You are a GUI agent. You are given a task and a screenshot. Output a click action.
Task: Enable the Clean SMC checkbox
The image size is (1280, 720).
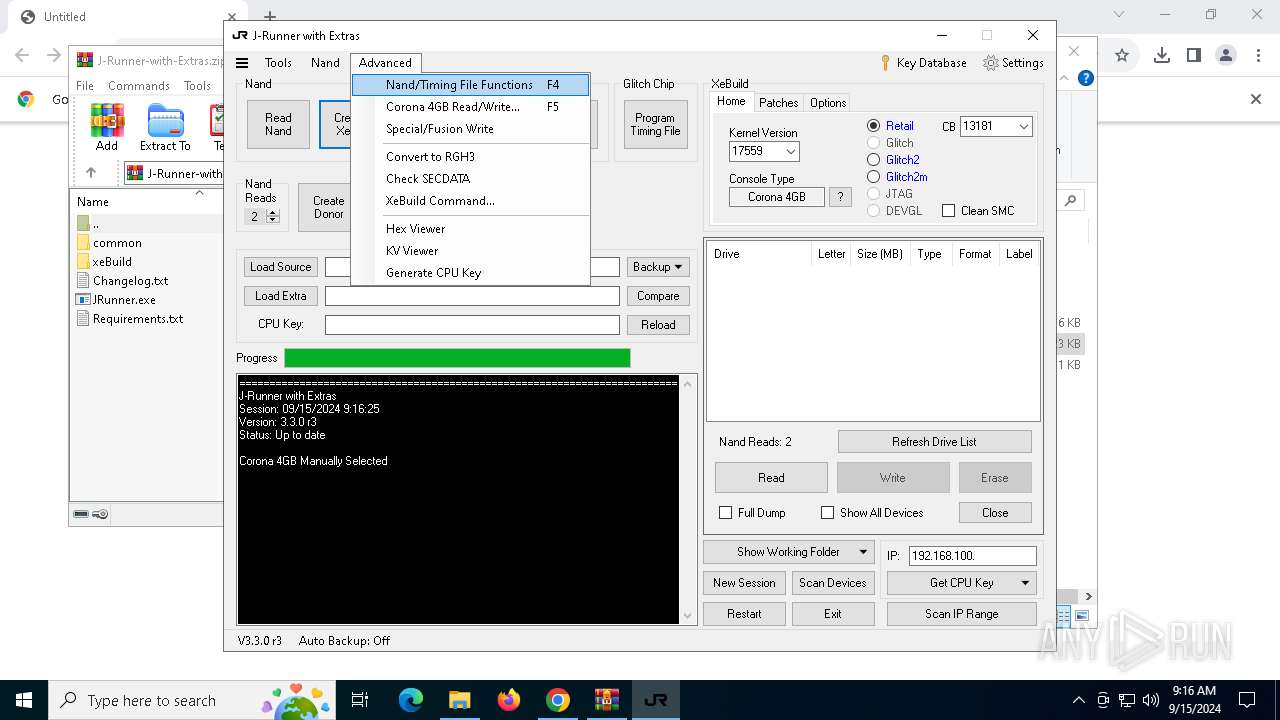(949, 211)
